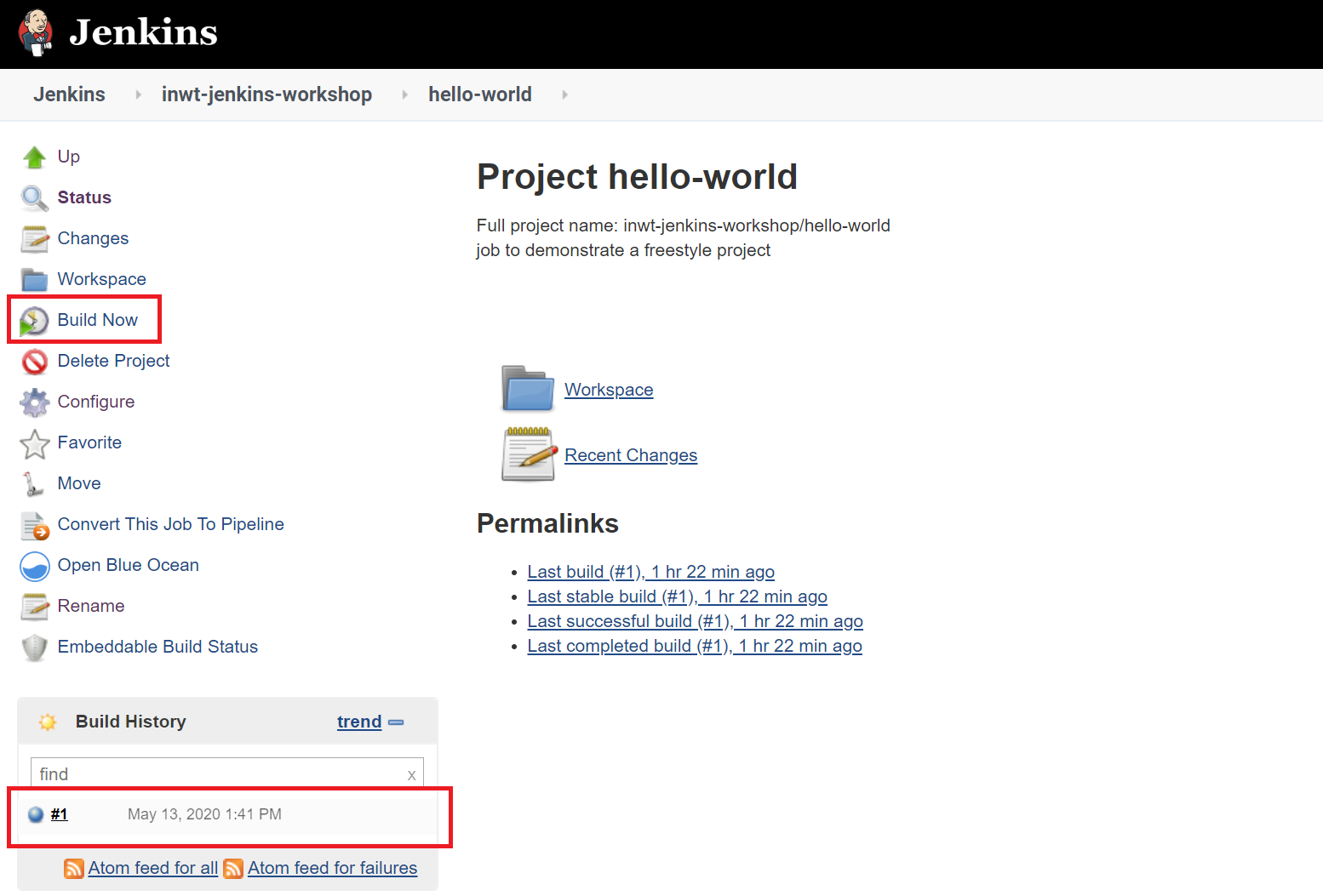
Task: Open Atom feed for all link
Action: [x=153, y=868]
